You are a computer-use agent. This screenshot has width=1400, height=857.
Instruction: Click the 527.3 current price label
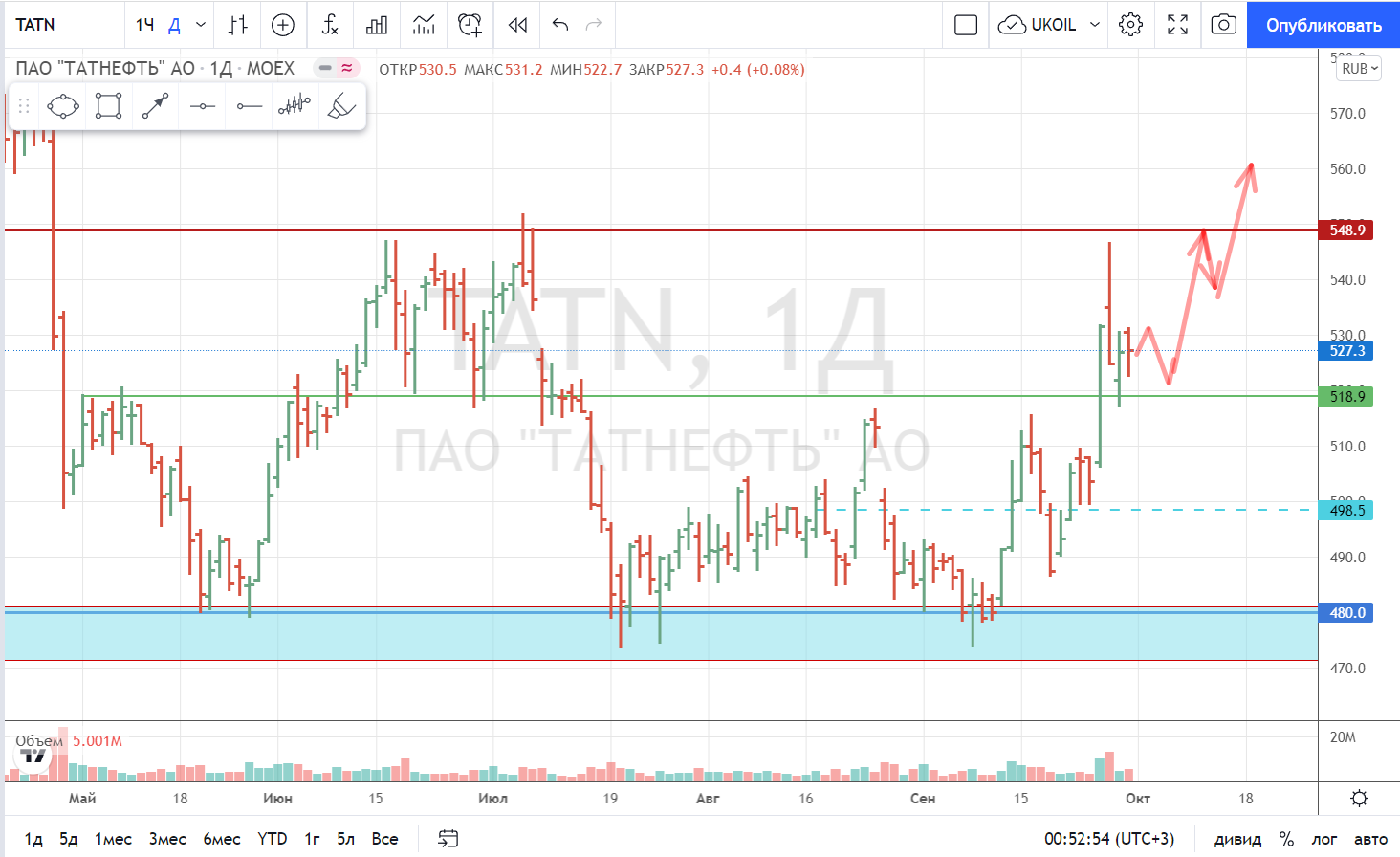[1346, 350]
